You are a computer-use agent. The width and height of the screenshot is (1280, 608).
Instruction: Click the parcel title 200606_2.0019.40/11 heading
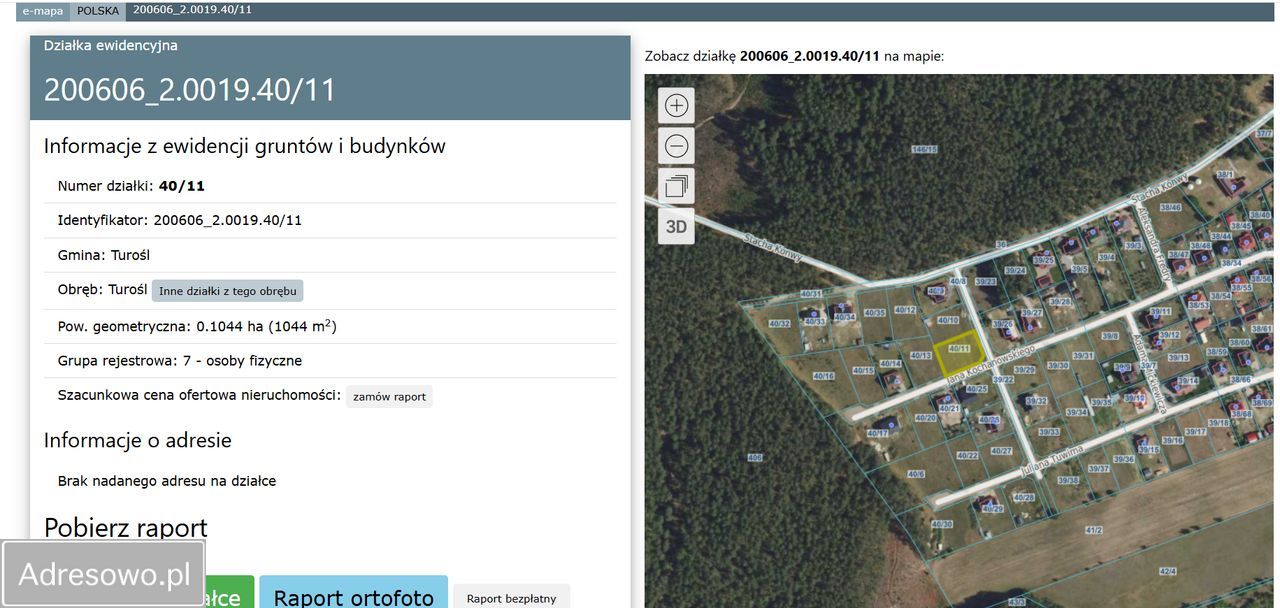click(x=190, y=90)
